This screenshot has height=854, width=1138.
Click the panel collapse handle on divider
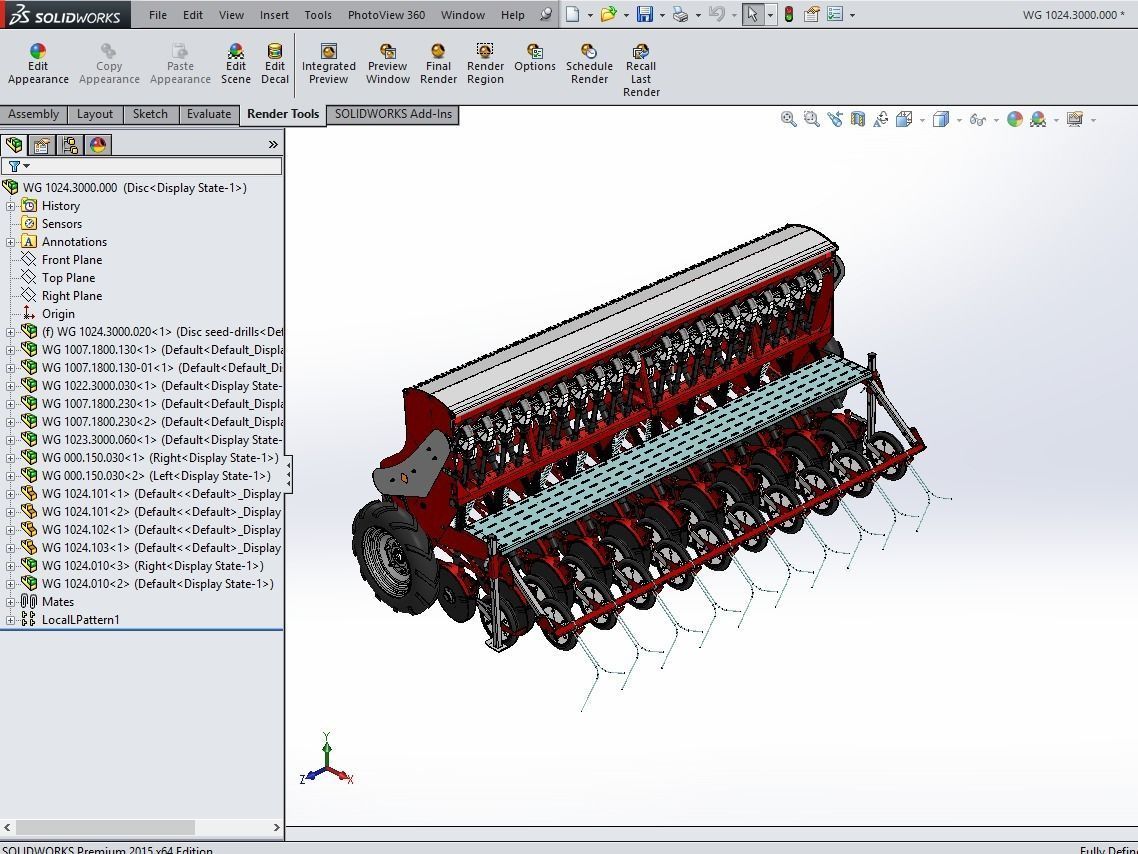click(x=289, y=475)
